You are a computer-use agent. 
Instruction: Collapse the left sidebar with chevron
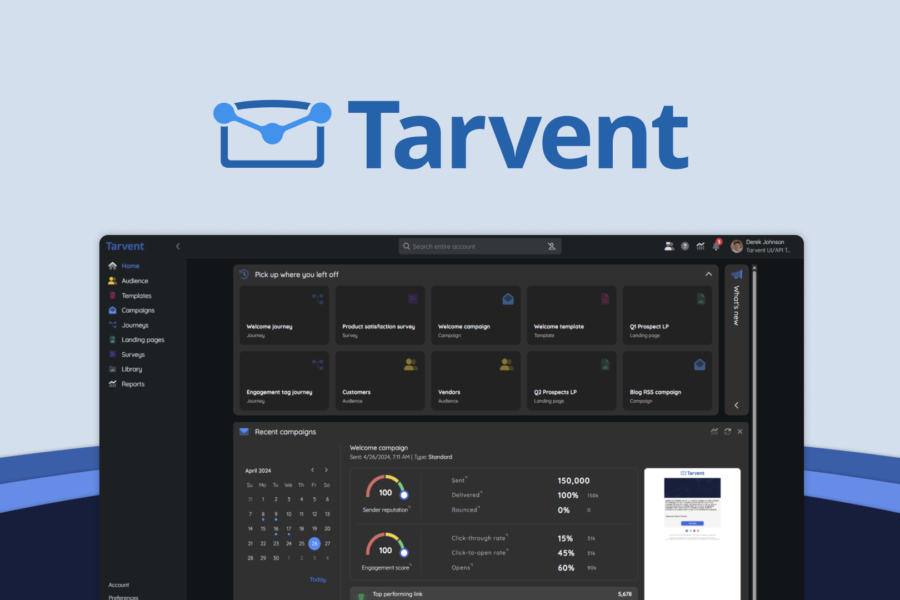coord(178,246)
